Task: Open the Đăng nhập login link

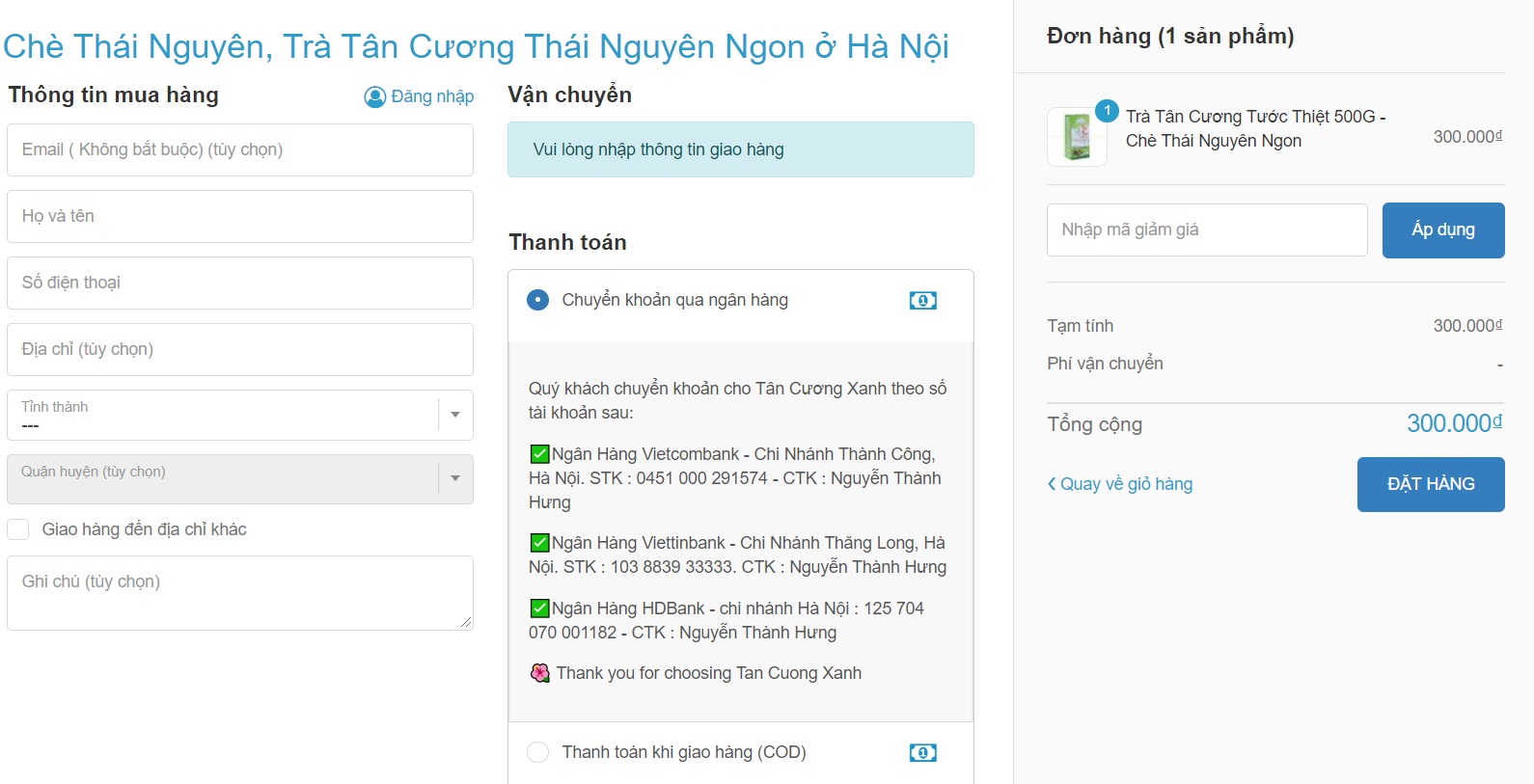Action: click(x=432, y=96)
